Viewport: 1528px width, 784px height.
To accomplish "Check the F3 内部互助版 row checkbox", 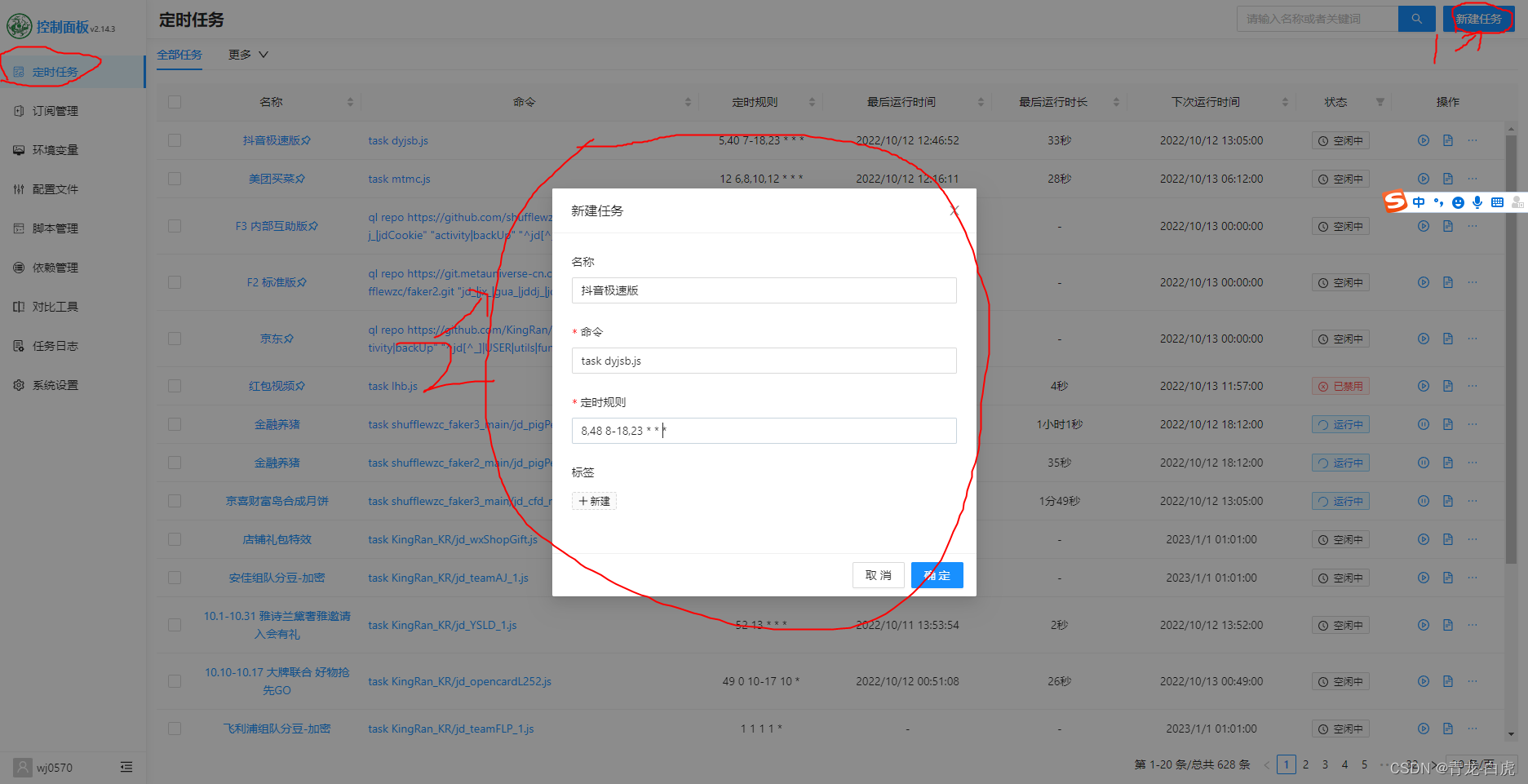I will click(x=175, y=226).
